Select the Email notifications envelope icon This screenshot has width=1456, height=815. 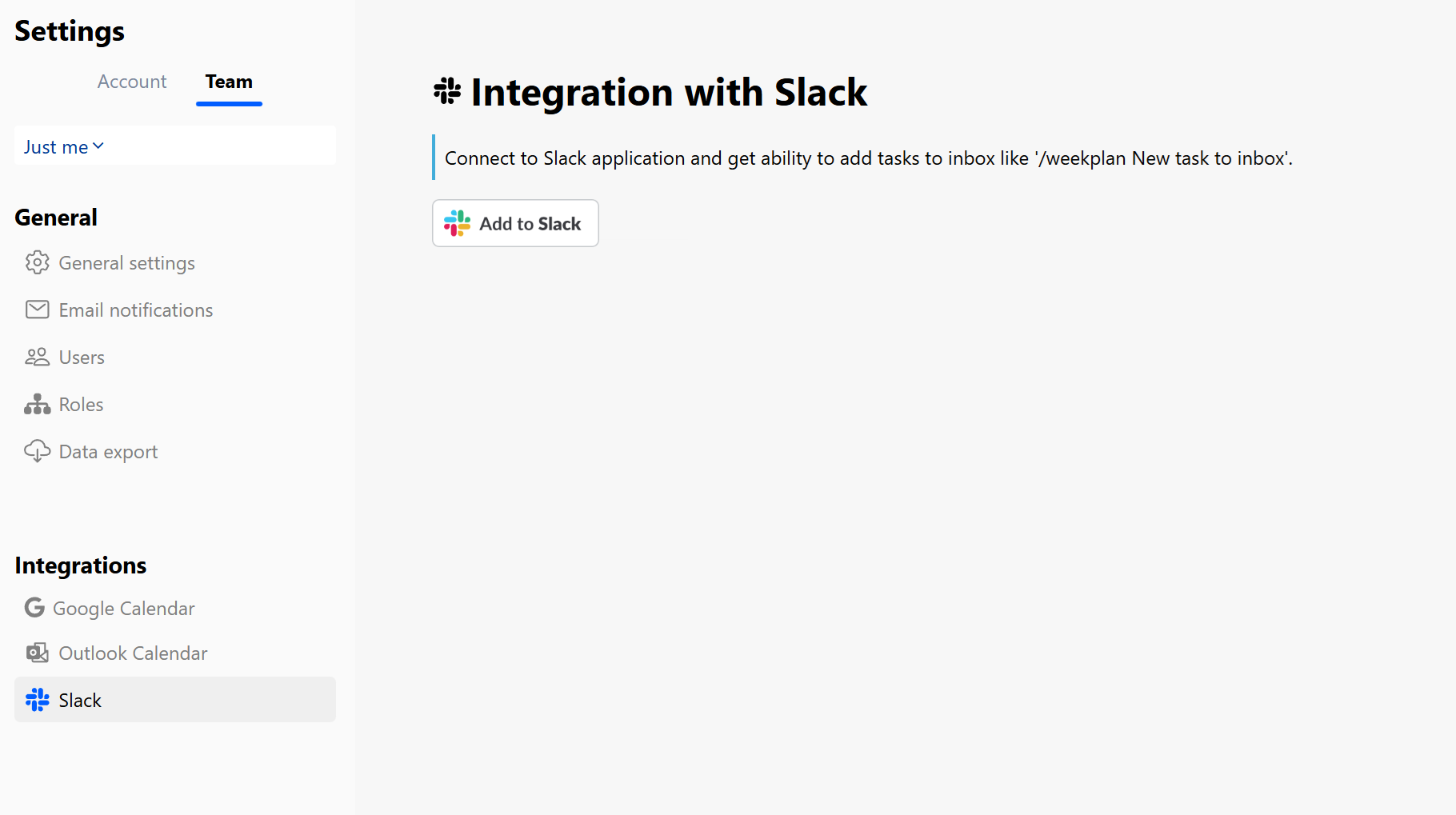click(37, 310)
